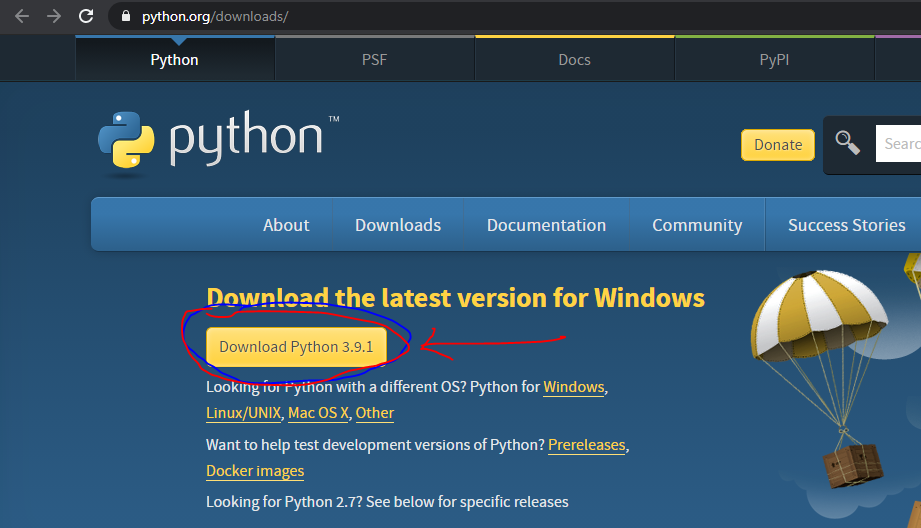Image resolution: width=921 pixels, height=528 pixels.
Task: Open the Community menu item
Action: 697,225
